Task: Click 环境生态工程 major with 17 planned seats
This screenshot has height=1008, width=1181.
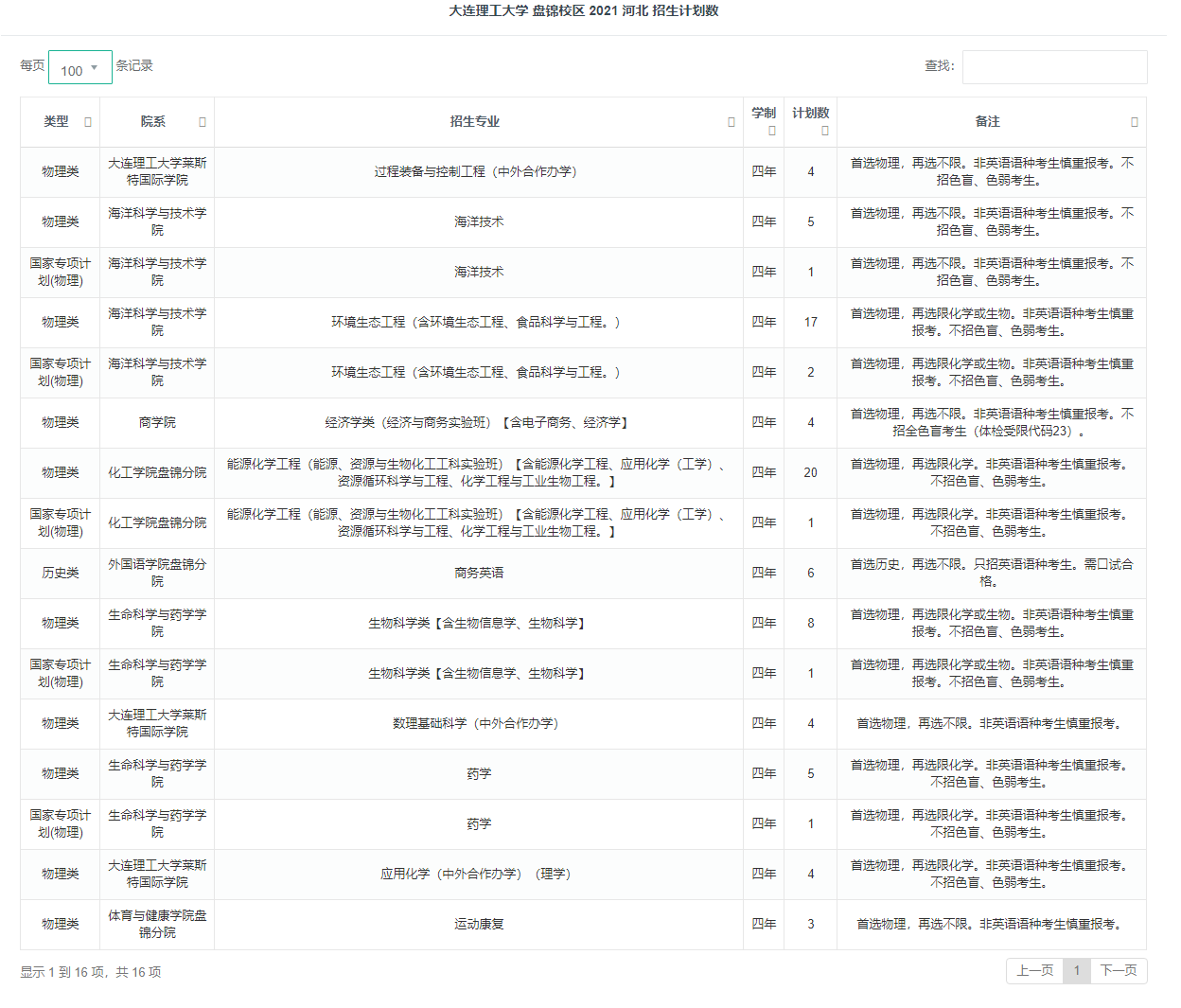Action: (x=479, y=323)
